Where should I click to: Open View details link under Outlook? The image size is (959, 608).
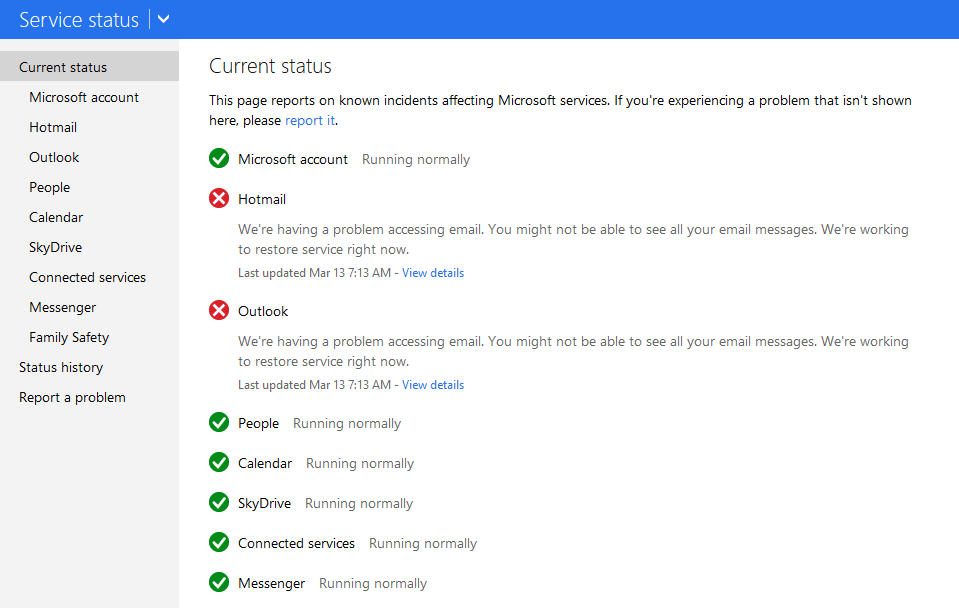tap(433, 385)
